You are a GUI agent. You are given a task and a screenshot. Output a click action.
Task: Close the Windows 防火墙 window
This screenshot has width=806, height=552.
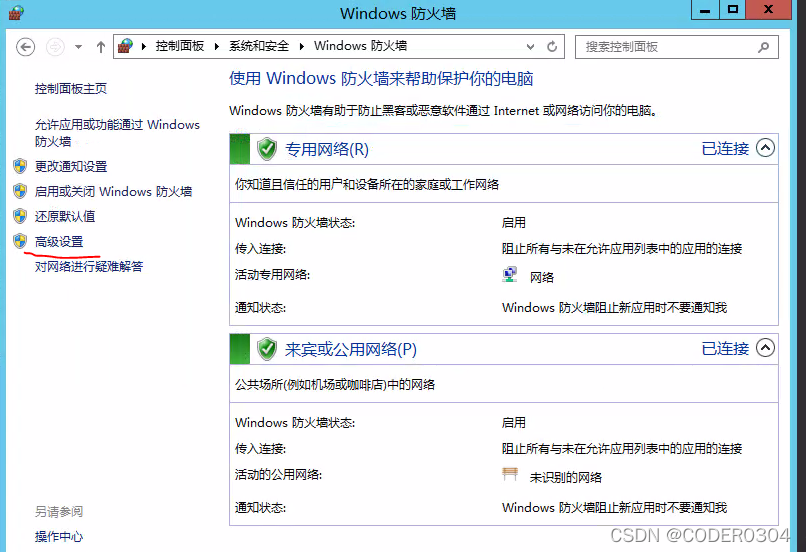click(x=768, y=10)
